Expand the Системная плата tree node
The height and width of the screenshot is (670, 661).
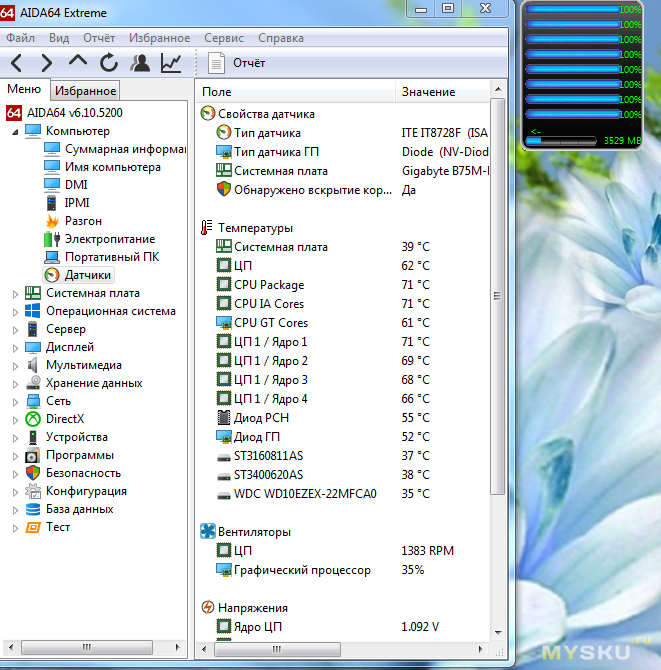click(x=15, y=294)
